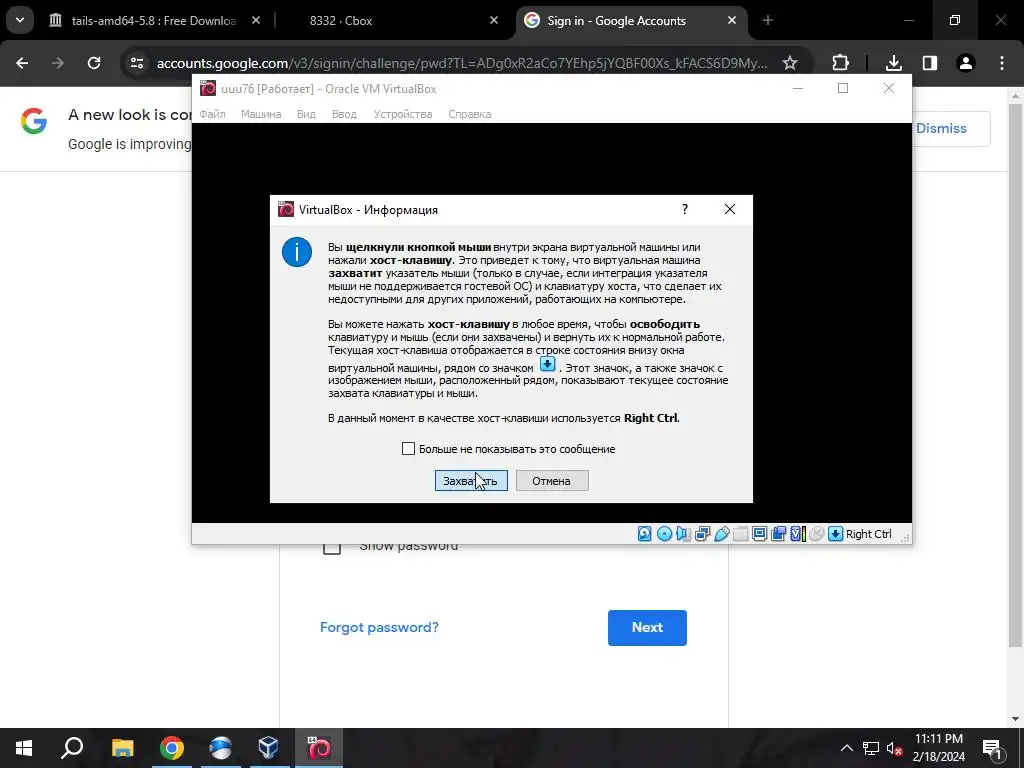Click the question mark help button in dialog title
The height and width of the screenshot is (768, 1024).
684,209
